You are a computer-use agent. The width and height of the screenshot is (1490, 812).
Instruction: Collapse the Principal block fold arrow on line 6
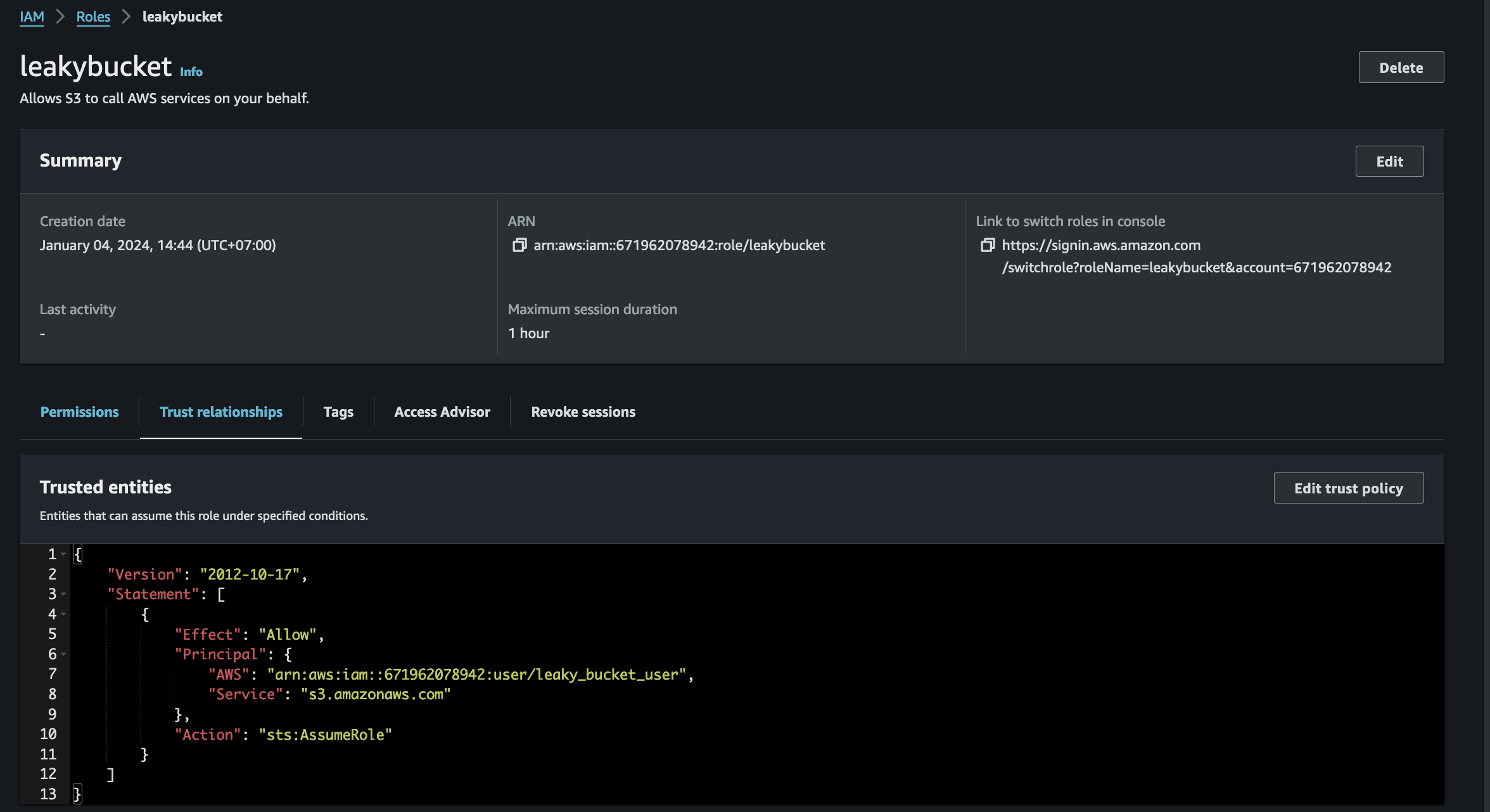[63, 655]
